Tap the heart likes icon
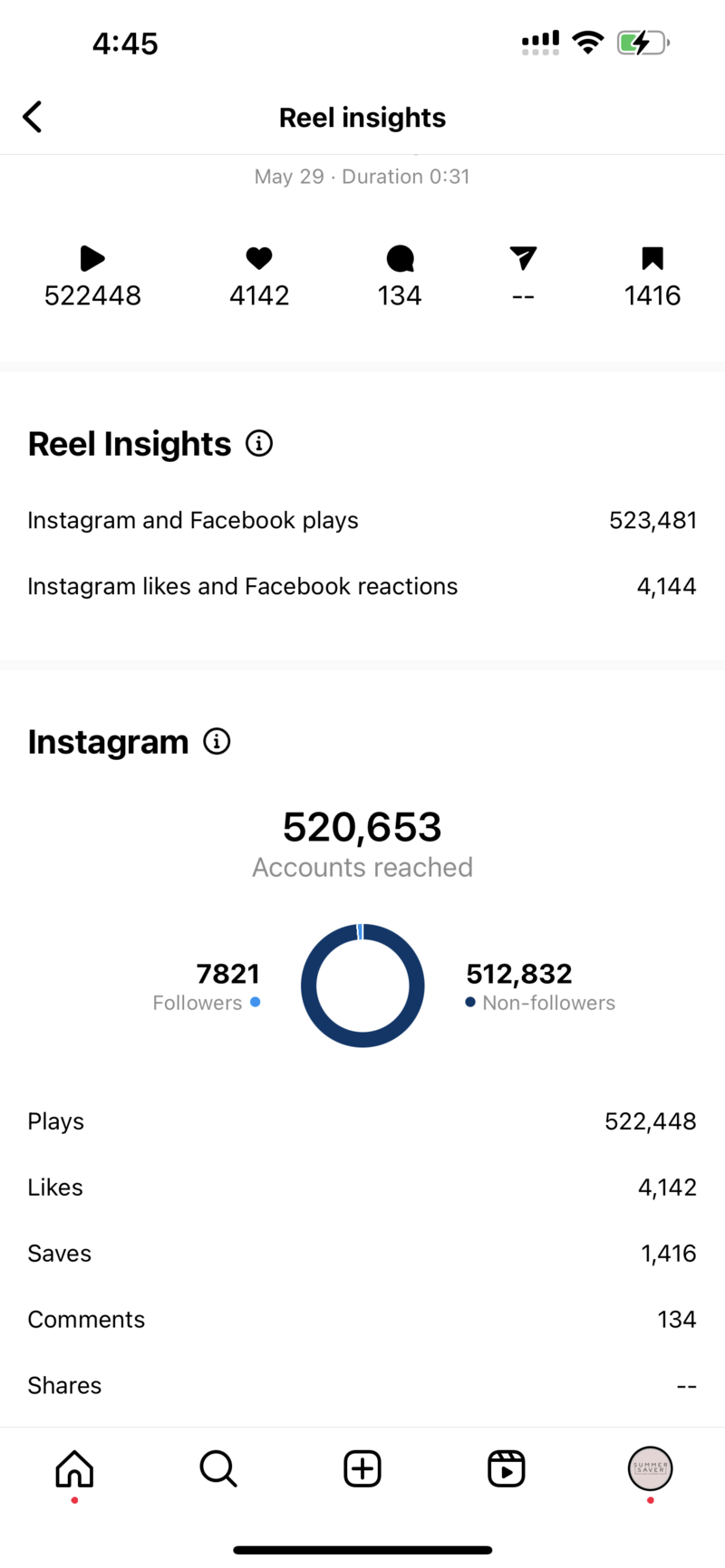 (259, 259)
